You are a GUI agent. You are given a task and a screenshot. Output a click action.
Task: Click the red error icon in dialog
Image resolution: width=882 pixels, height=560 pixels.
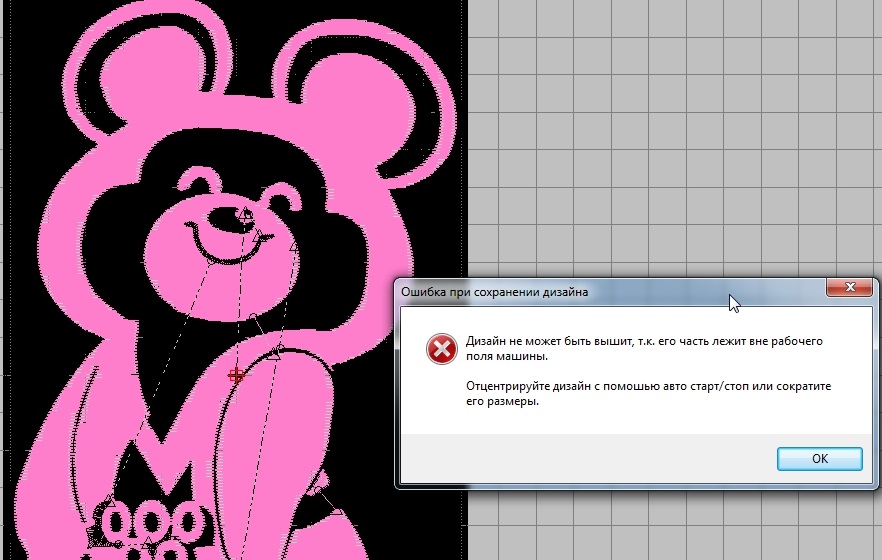442,349
